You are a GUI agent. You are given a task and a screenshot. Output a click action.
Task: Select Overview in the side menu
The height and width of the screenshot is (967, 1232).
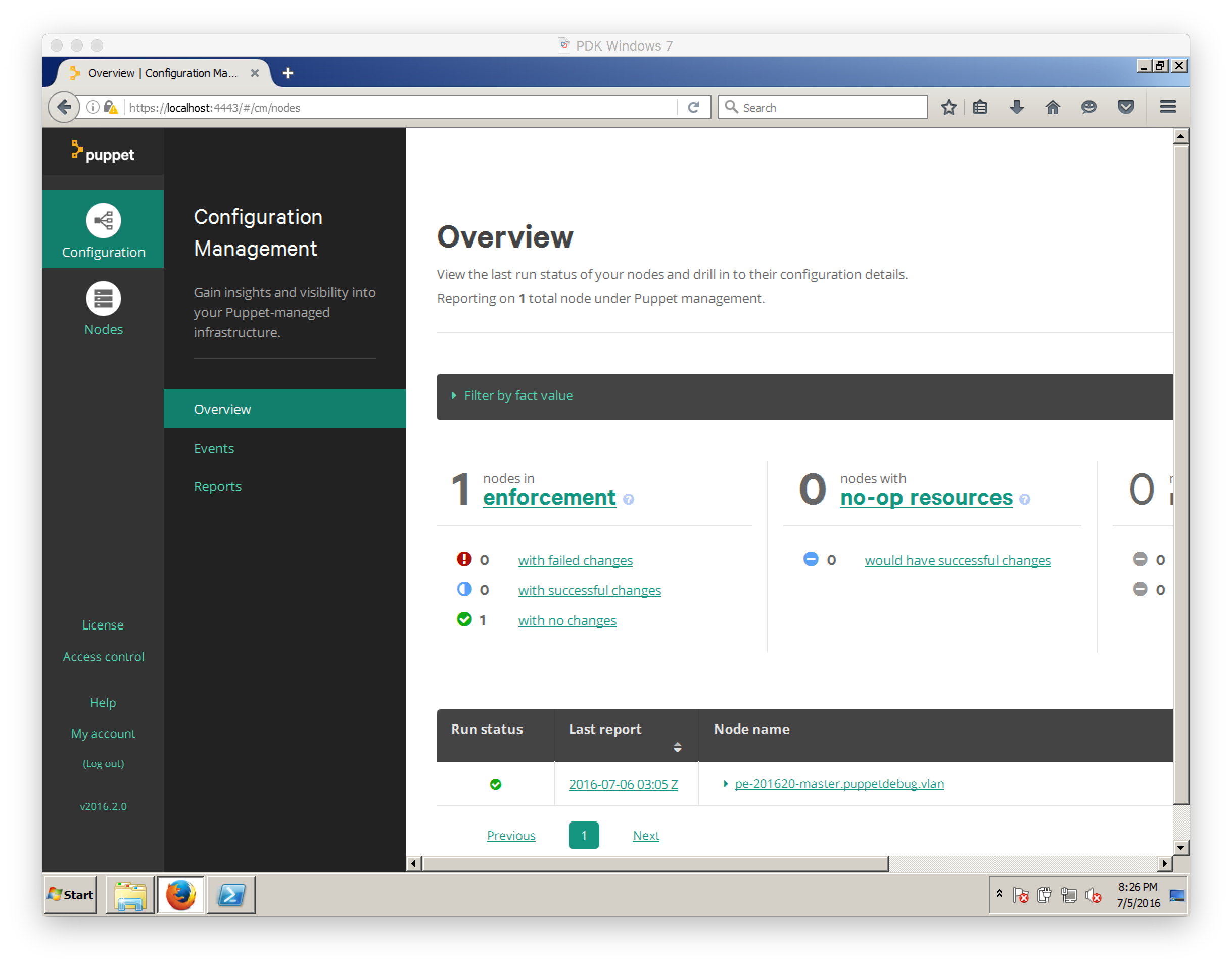(284, 409)
